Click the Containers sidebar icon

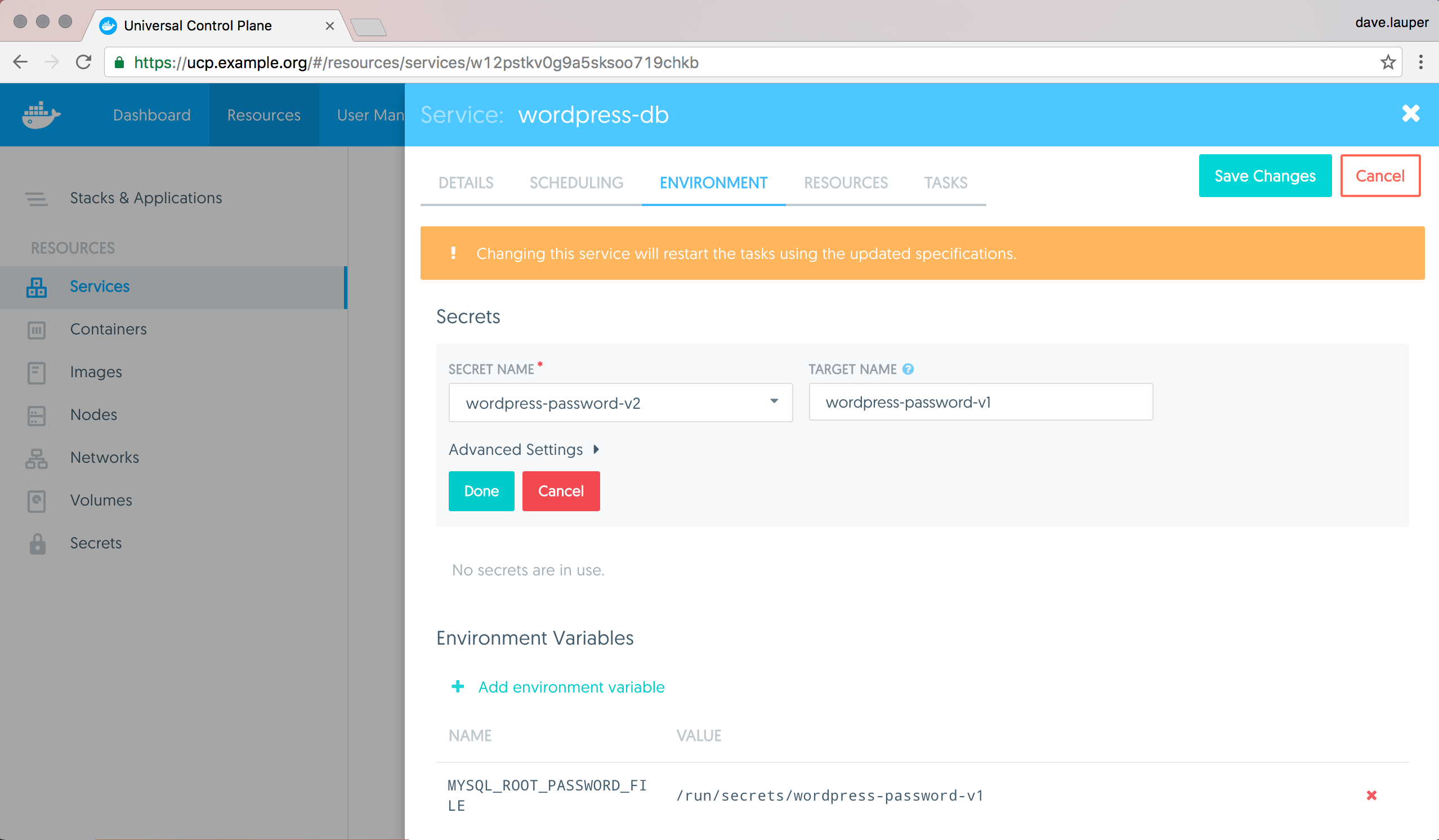37,330
